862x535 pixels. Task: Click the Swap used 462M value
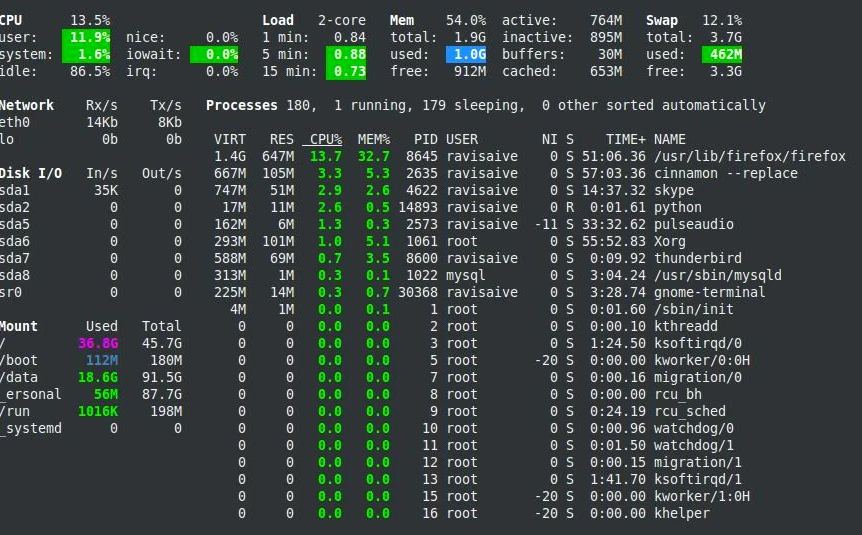[x=722, y=54]
